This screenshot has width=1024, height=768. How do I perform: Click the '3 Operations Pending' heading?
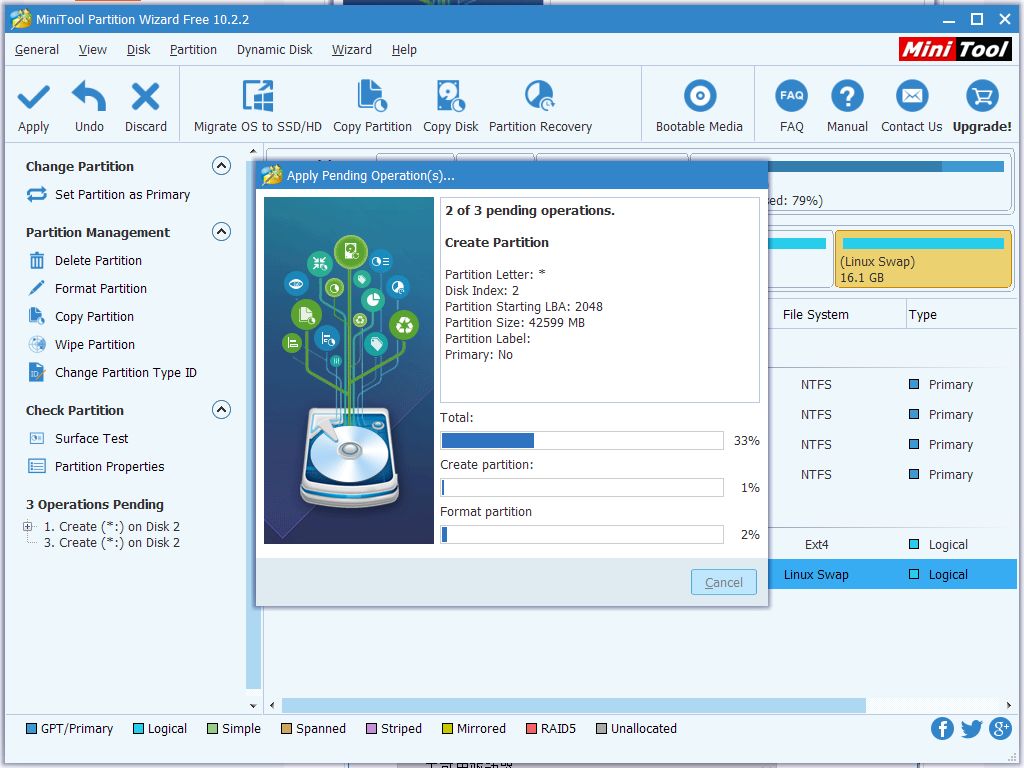95,505
